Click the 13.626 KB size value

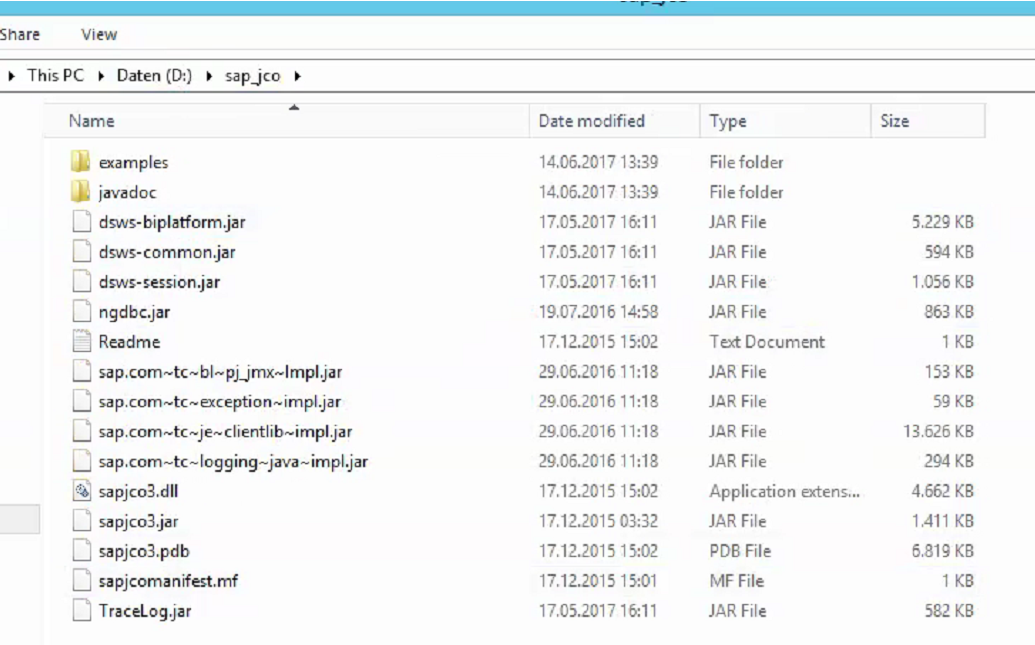click(938, 431)
